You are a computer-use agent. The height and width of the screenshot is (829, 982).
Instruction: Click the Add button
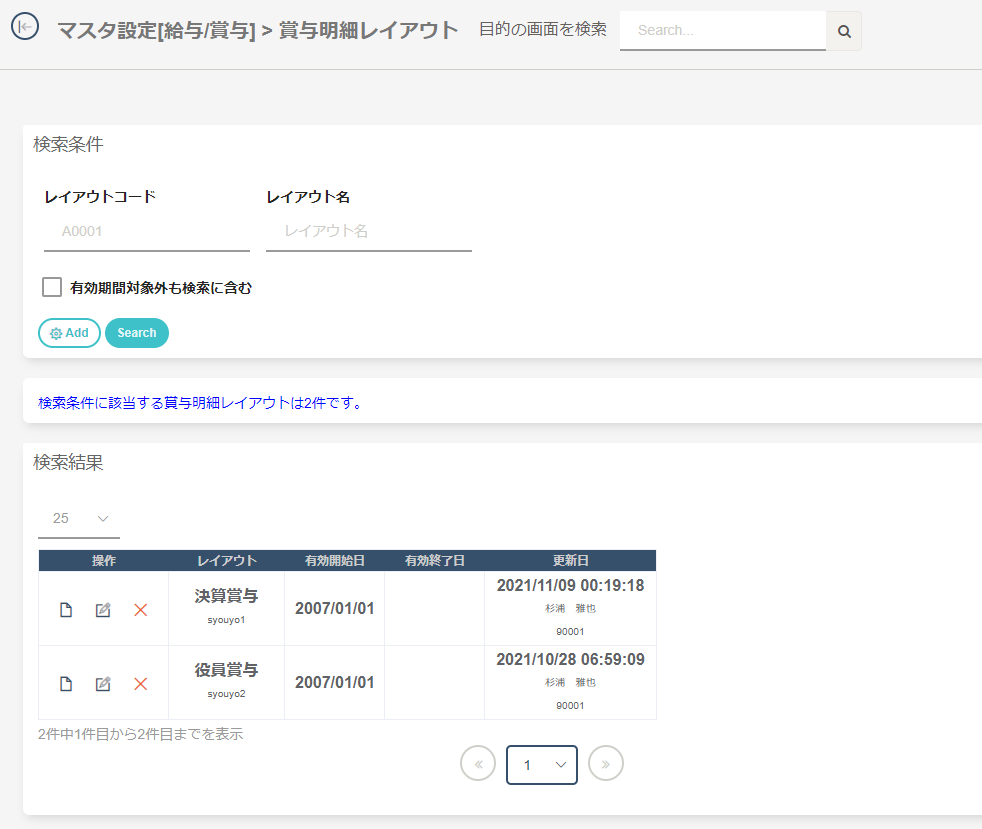coord(69,333)
